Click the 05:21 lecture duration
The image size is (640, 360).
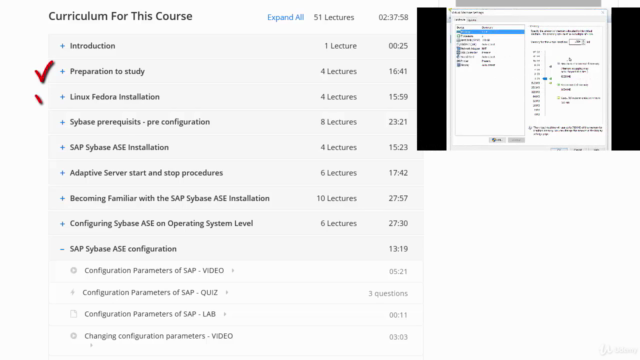tap(398, 271)
